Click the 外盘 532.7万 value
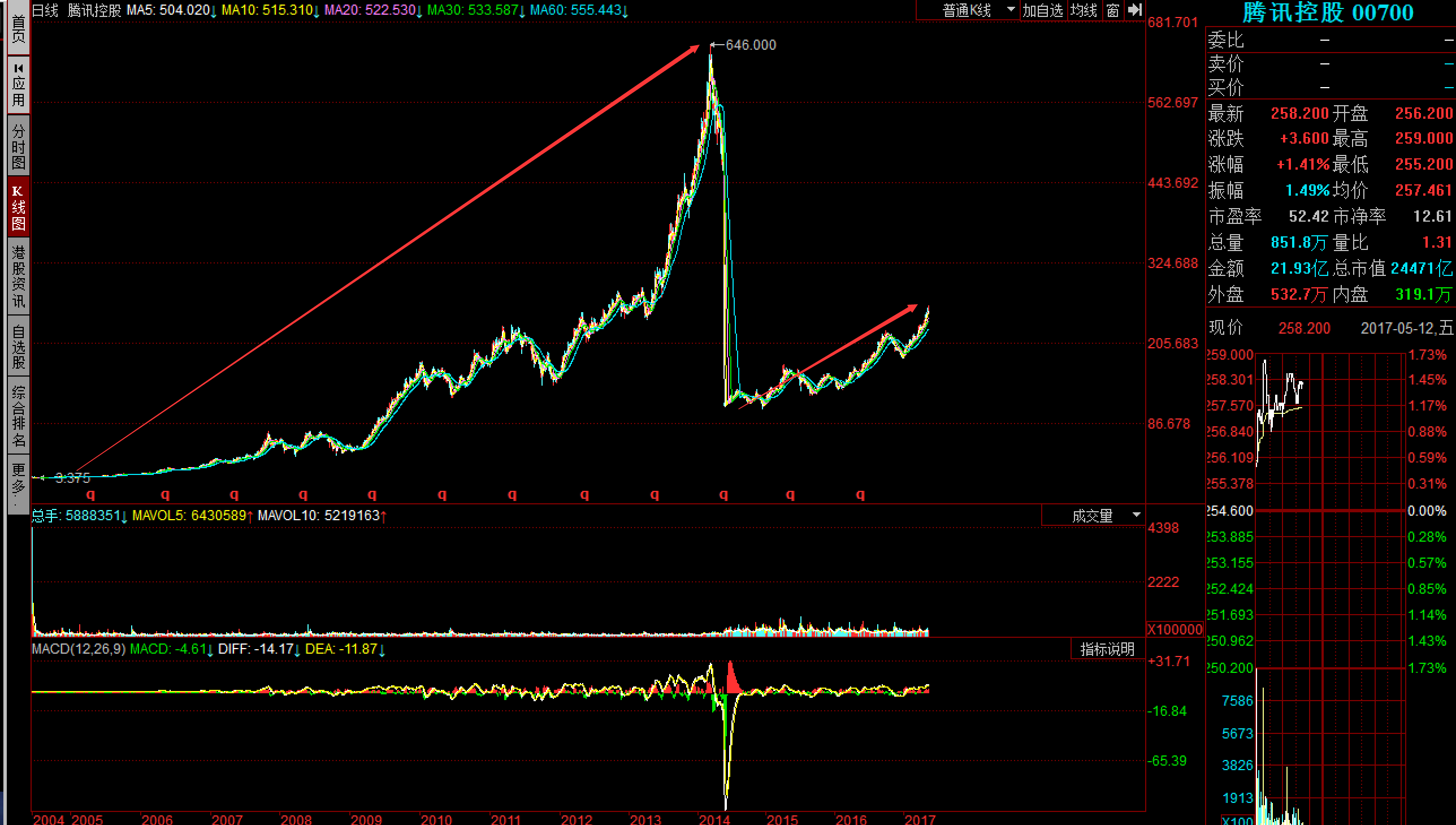The width and height of the screenshot is (1456, 825). tap(1298, 295)
